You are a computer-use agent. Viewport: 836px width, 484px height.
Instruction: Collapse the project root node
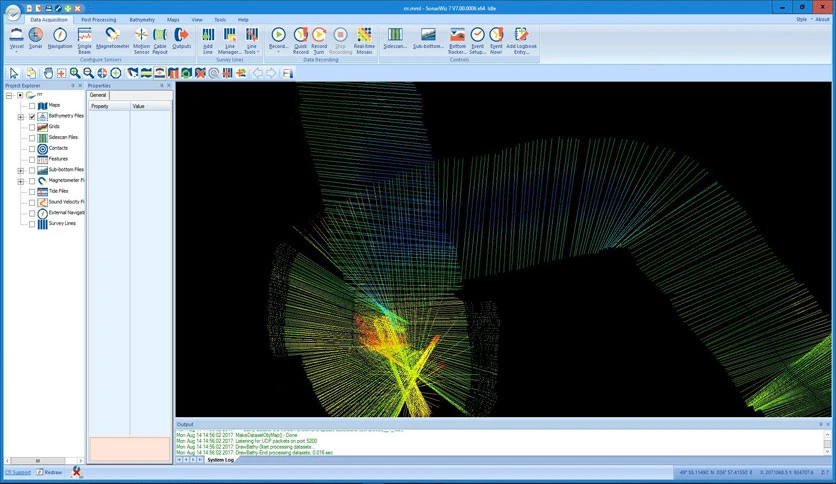pos(9,95)
